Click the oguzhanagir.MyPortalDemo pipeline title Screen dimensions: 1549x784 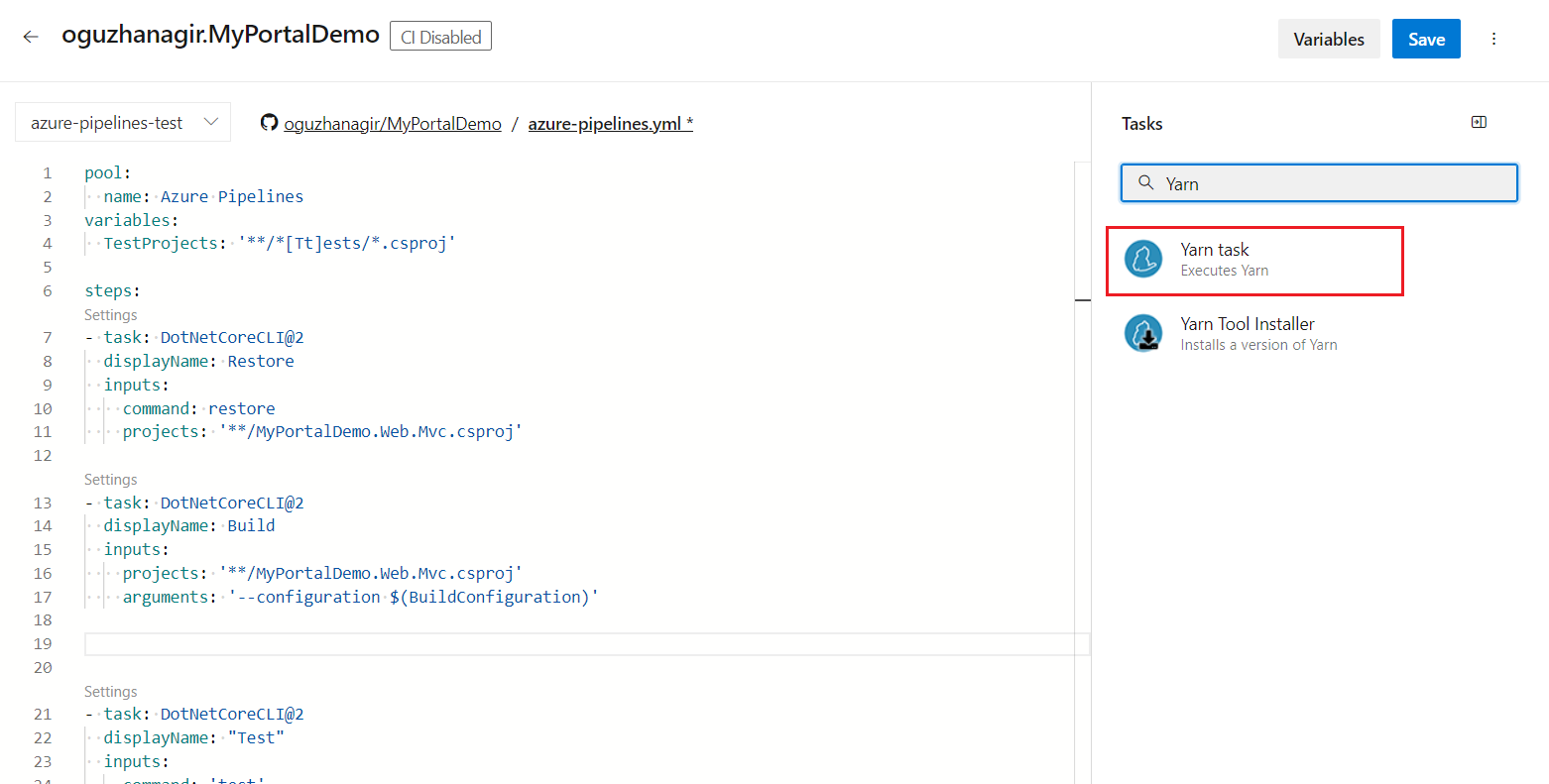220,35
